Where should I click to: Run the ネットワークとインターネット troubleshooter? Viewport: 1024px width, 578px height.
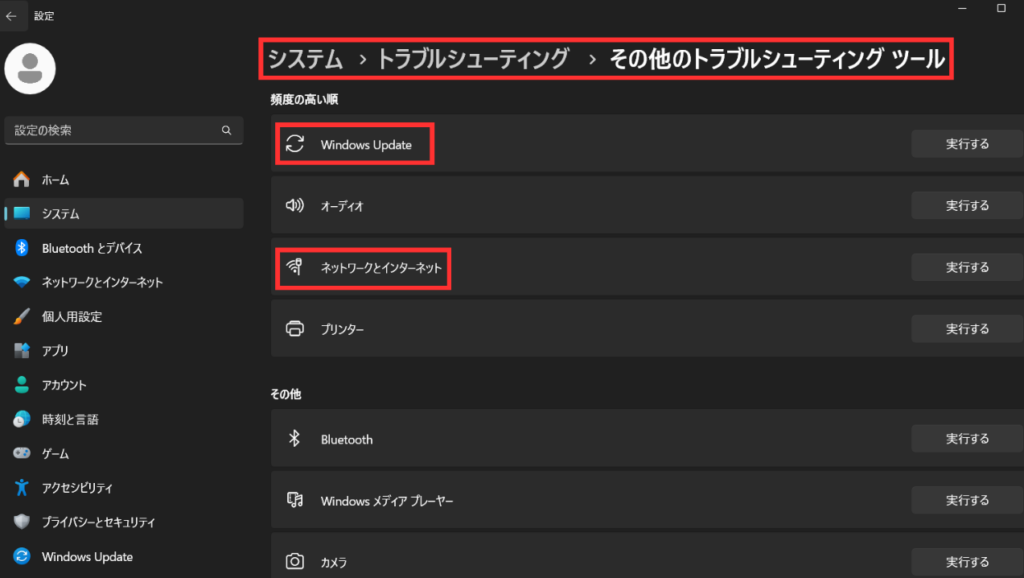967,267
